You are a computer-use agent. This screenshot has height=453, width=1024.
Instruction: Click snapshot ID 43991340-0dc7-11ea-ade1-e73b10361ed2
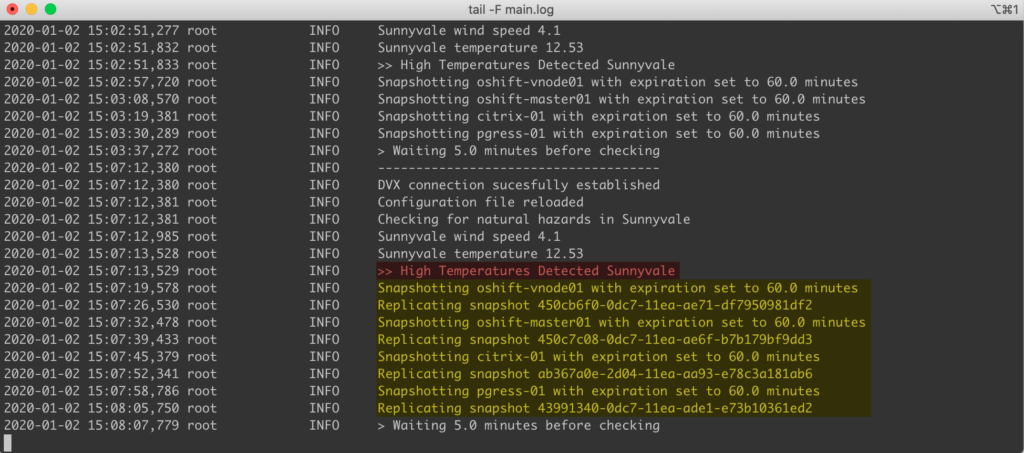[674, 409]
